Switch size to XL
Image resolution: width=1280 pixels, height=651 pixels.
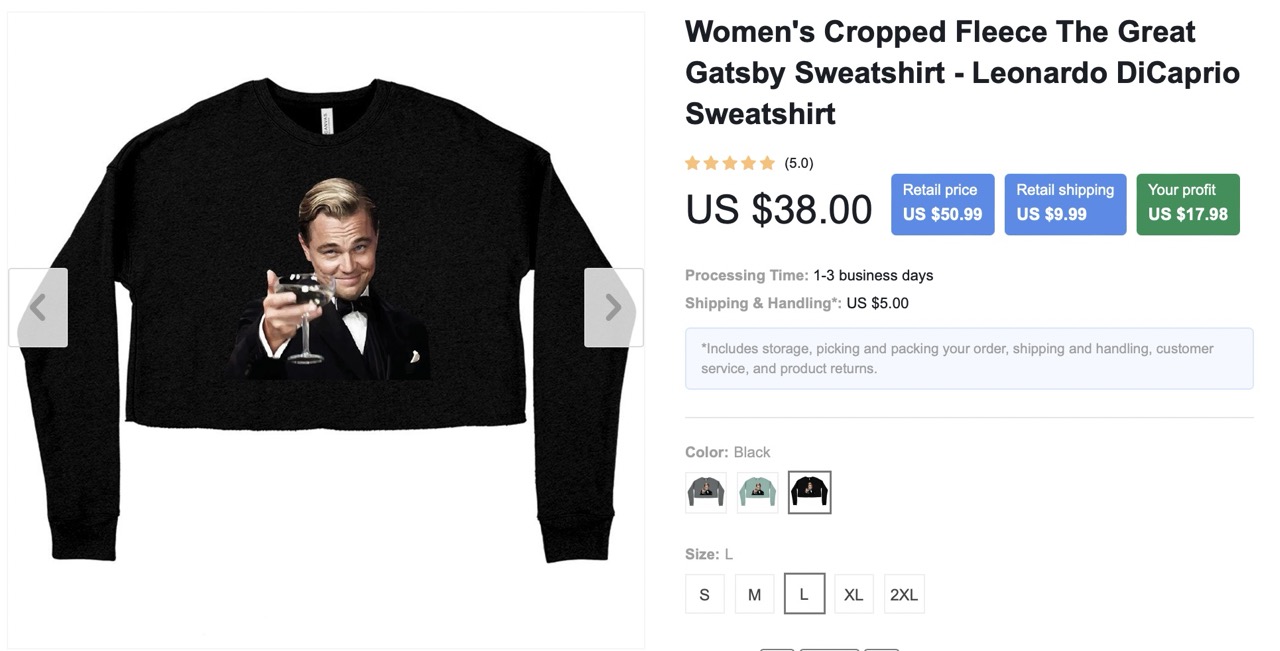(853, 594)
